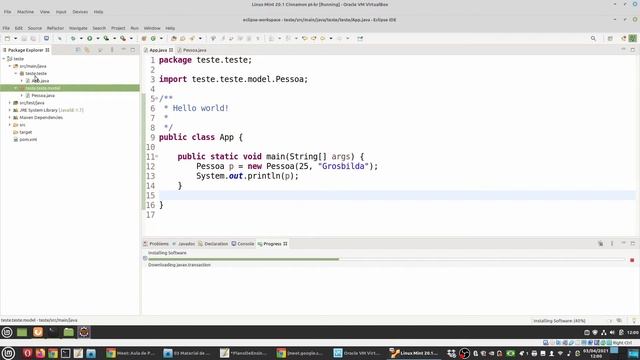Image resolution: width=640 pixels, height=360 pixels.
Task: Toggle Link with Editor in Package Explorer
Action: point(87,50)
